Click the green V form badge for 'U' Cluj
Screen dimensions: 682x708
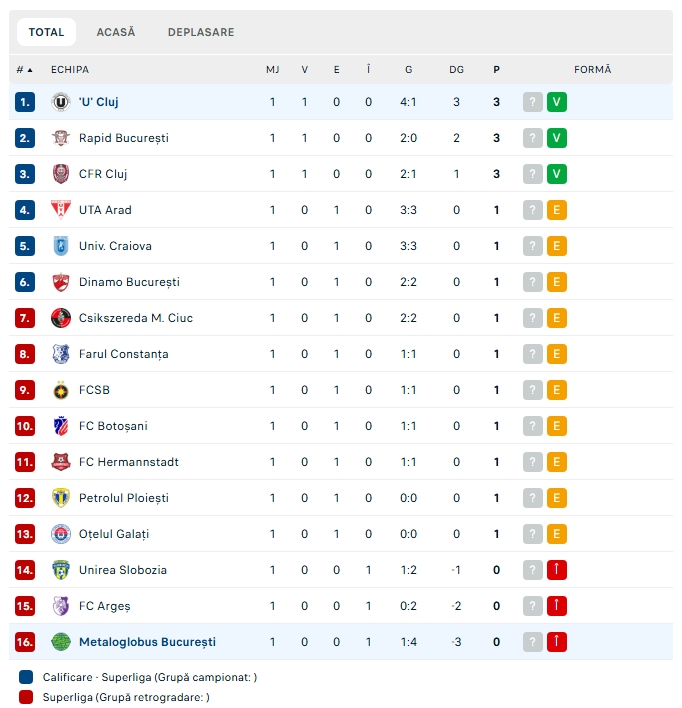[556, 102]
